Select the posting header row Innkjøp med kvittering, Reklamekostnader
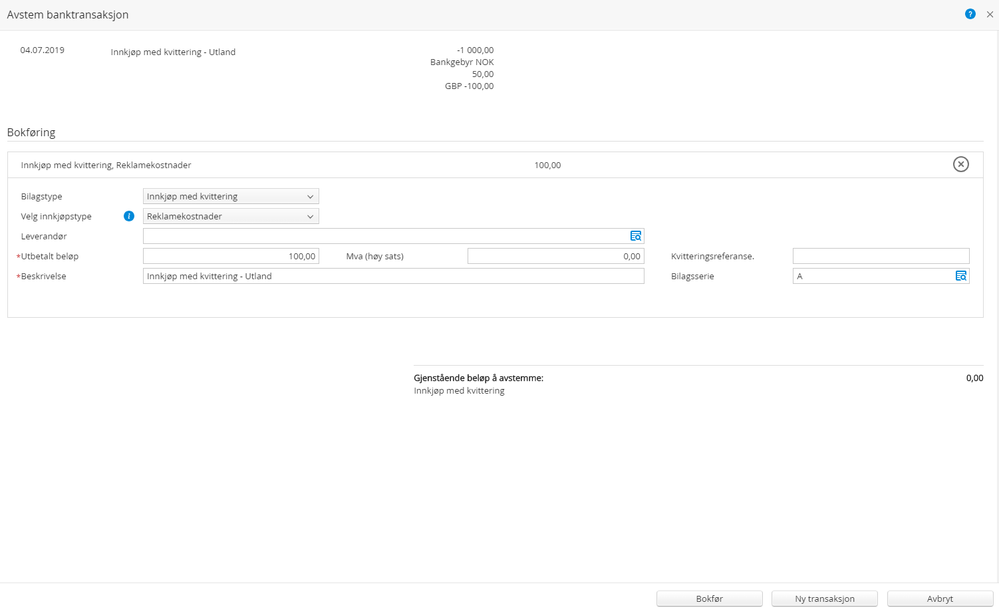 coord(495,164)
